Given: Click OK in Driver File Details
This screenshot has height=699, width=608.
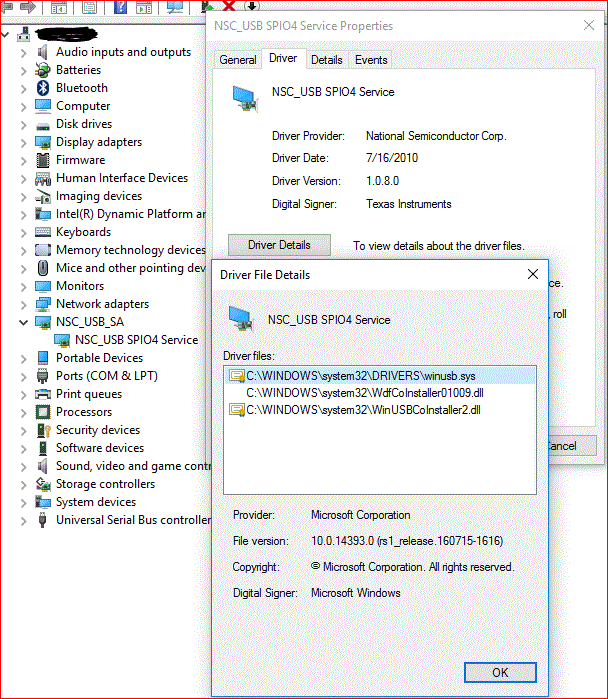Looking at the screenshot, I should (500, 672).
